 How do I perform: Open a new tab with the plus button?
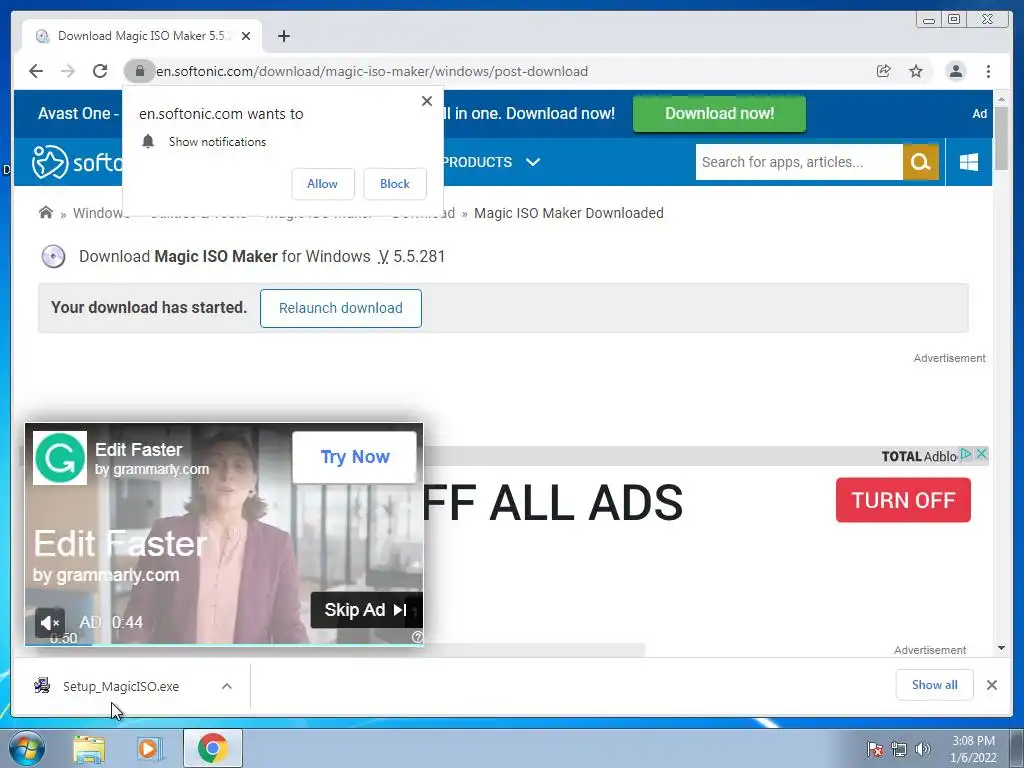tap(283, 36)
